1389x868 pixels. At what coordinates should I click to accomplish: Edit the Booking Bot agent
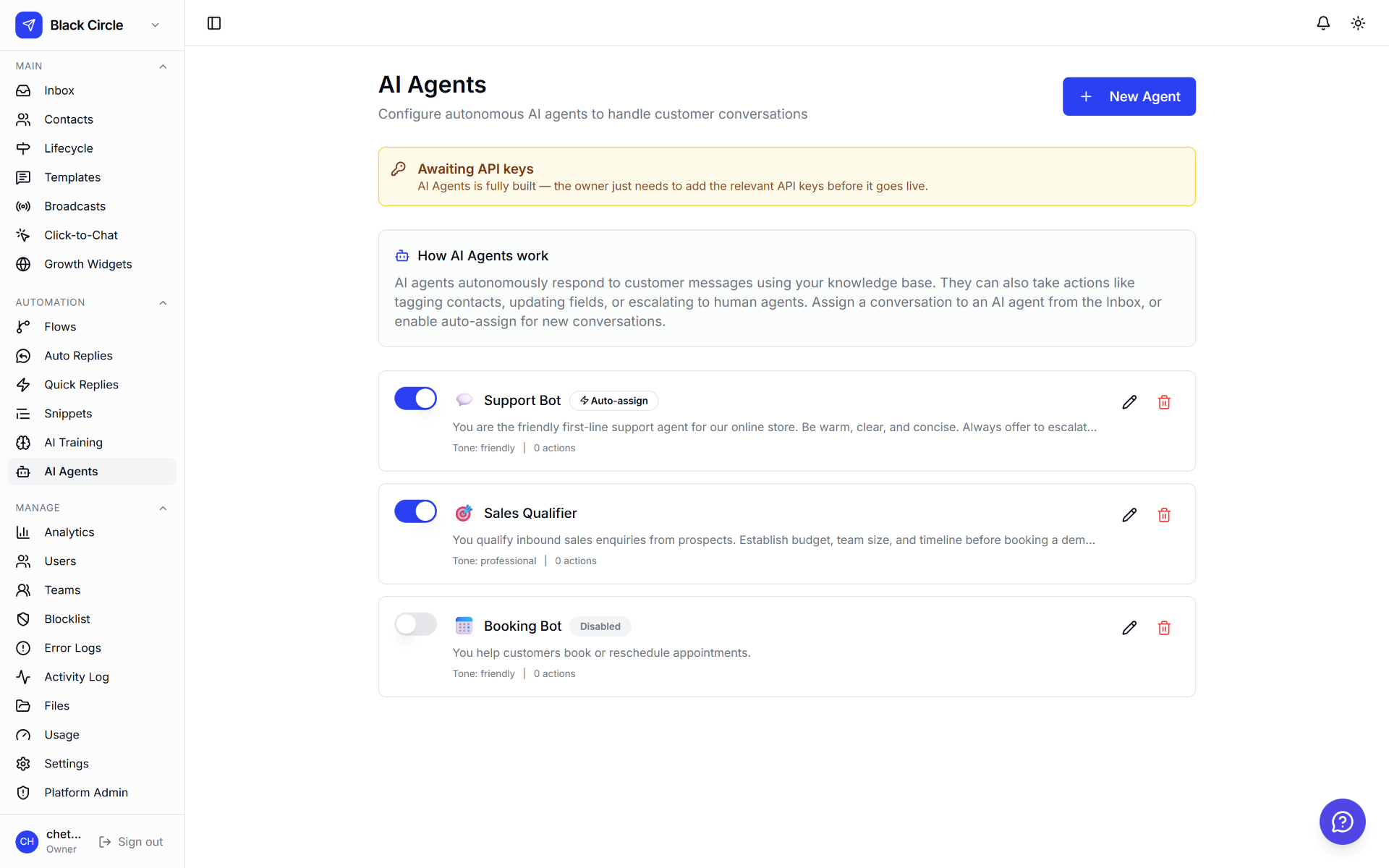point(1129,628)
